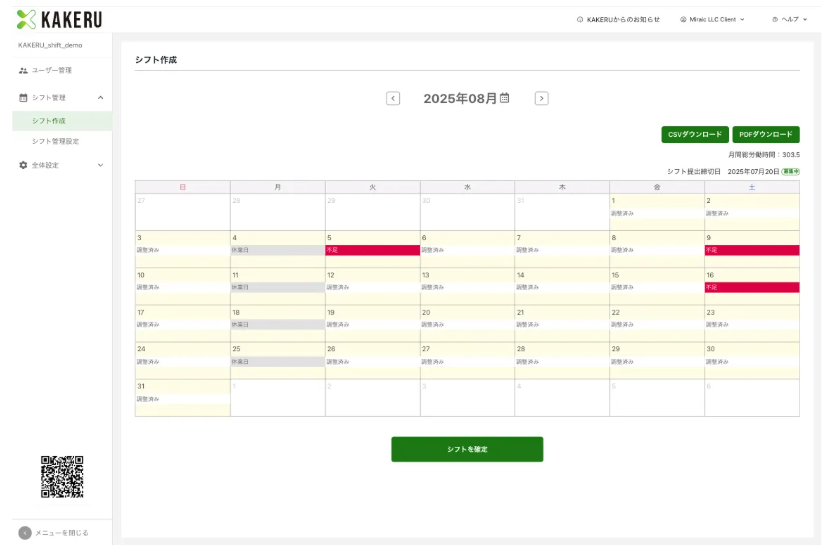The image size is (834, 545).
Task: Expand the 全体設定 section chevron
Action: (100, 165)
